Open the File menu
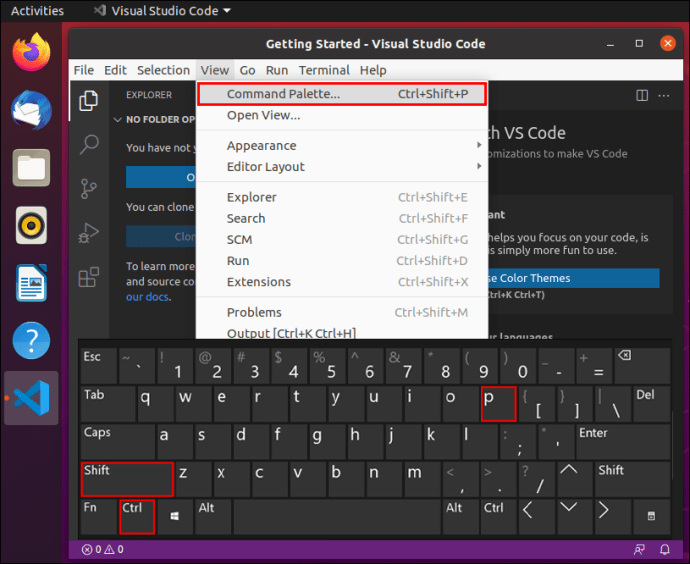The image size is (690, 564). point(84,70)
